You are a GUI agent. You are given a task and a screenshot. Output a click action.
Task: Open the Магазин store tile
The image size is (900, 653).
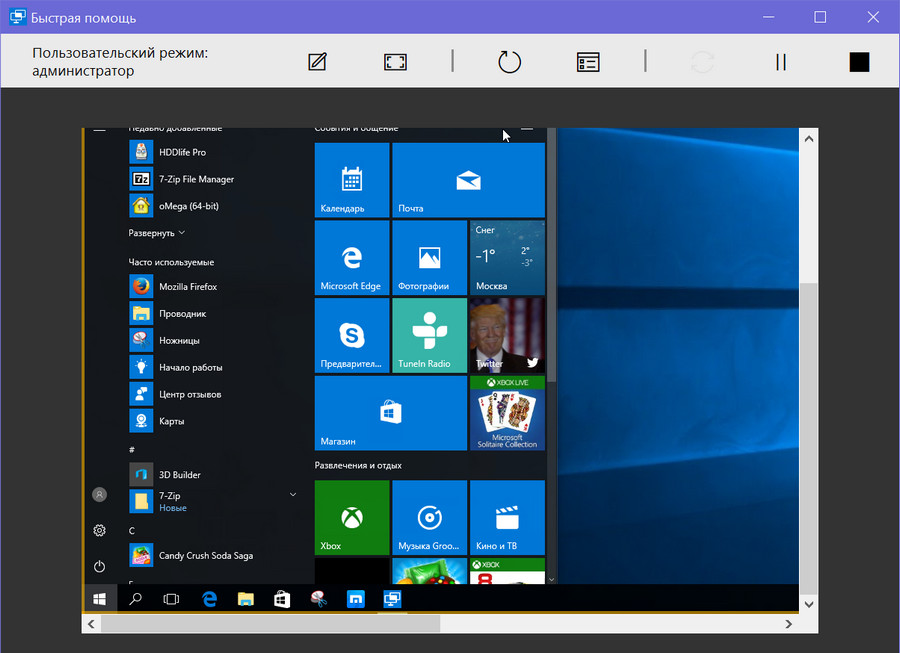point(391,413)
